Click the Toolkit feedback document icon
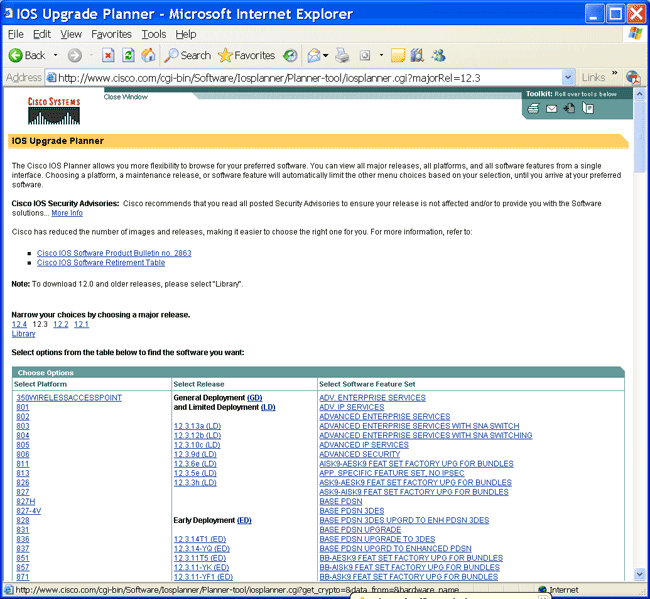 588,108
